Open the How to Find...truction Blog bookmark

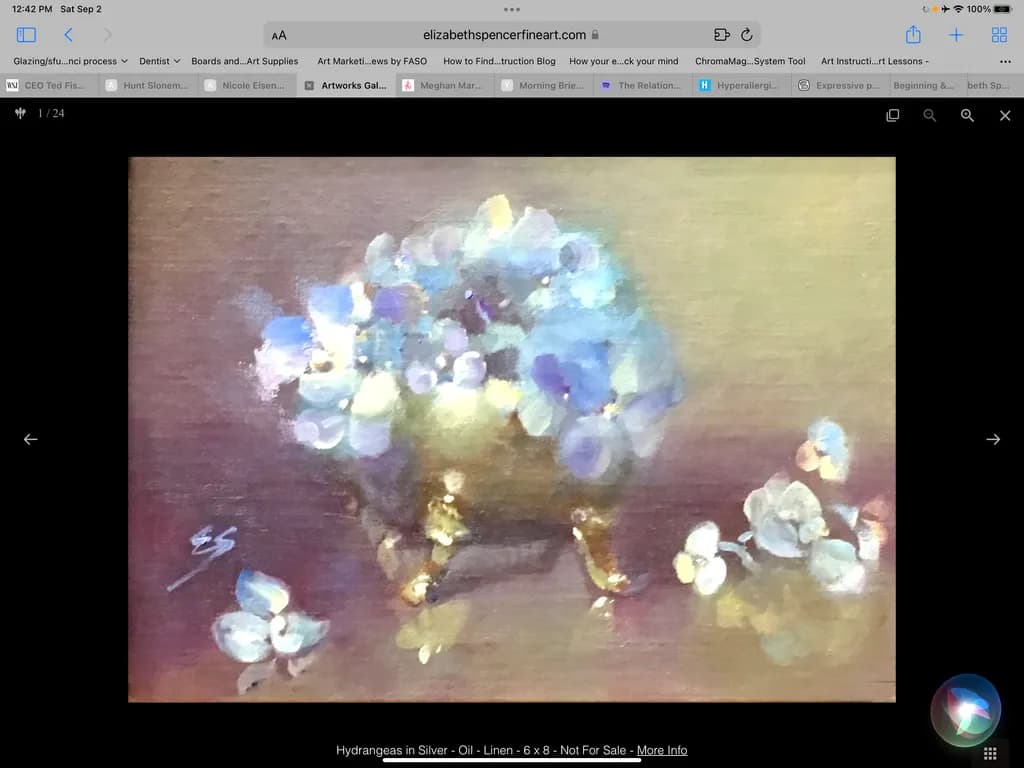[x=499, y=61]
